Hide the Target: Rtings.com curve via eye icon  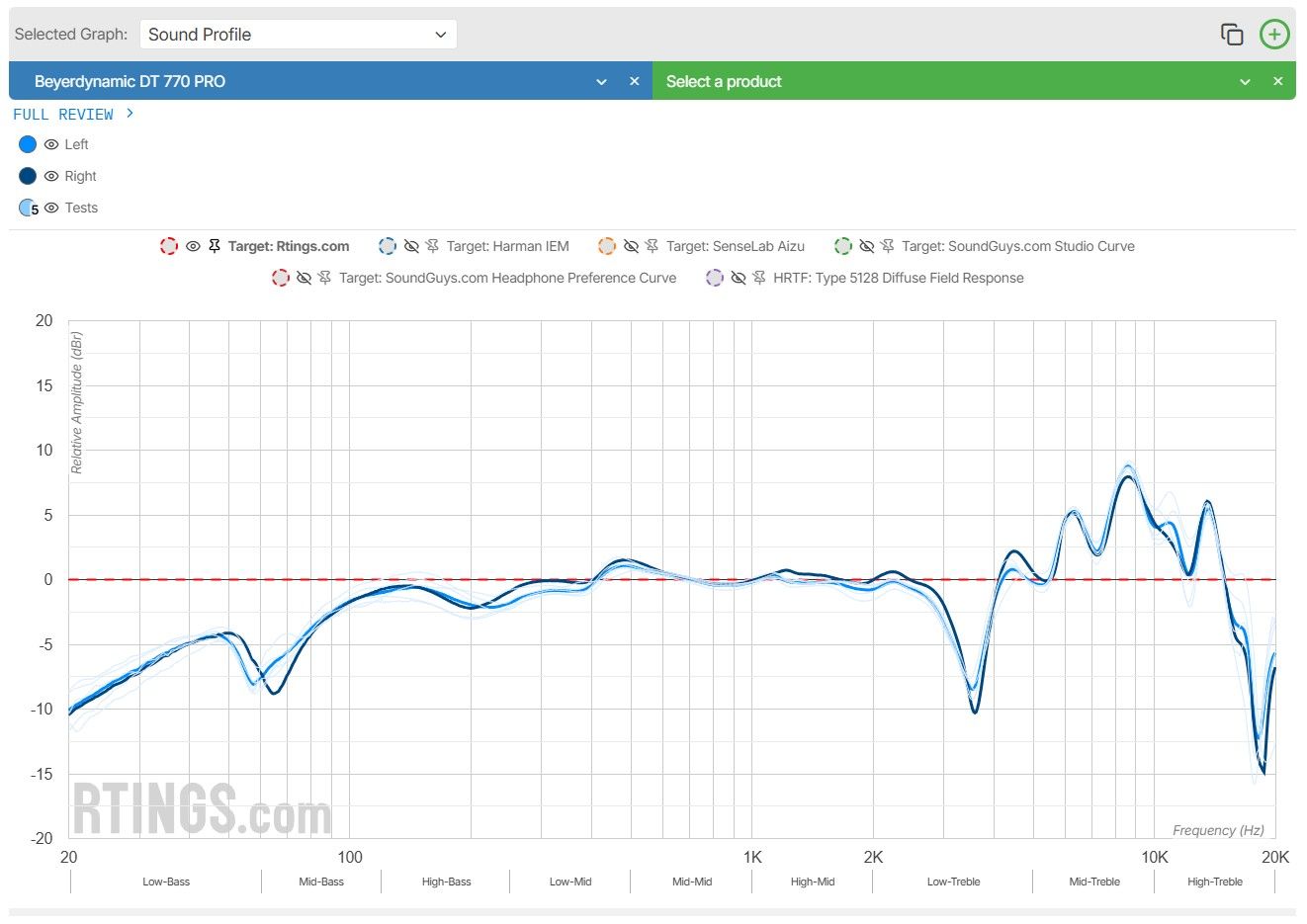coord(193,246)
